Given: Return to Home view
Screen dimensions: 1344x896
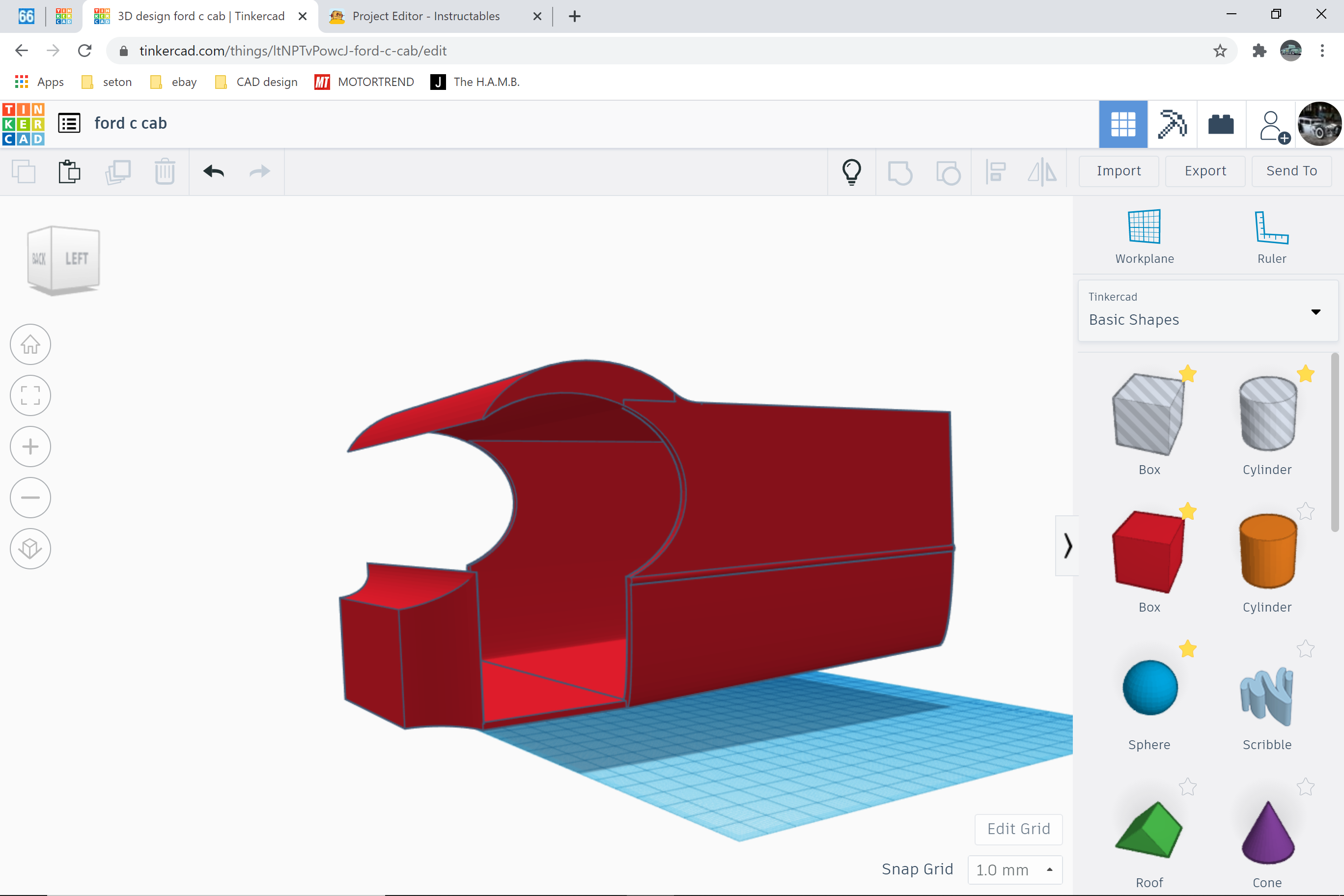Looking at the screenshot, I should coord(30,344).
